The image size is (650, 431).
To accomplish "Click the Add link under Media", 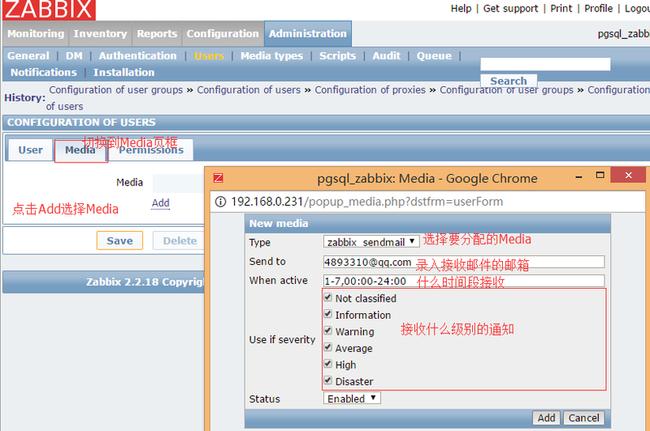I will pos(160,203).
